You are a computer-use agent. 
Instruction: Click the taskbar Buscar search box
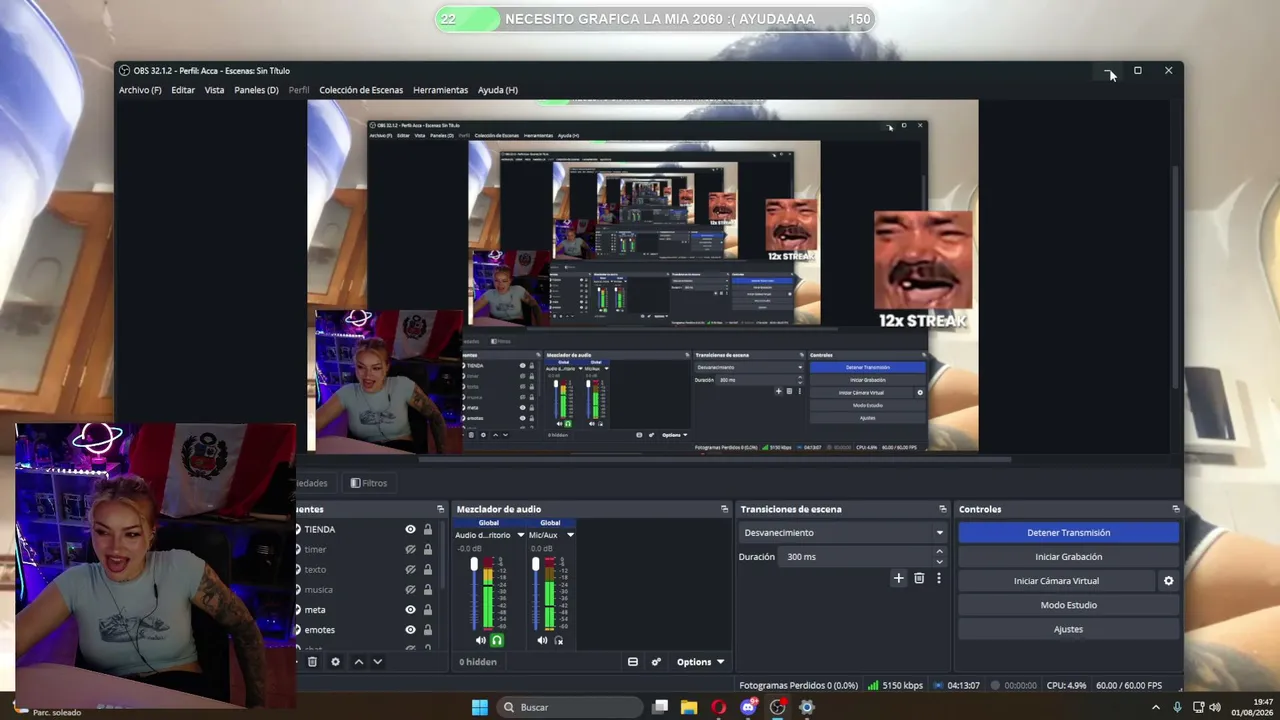click(x=570, y=707)
